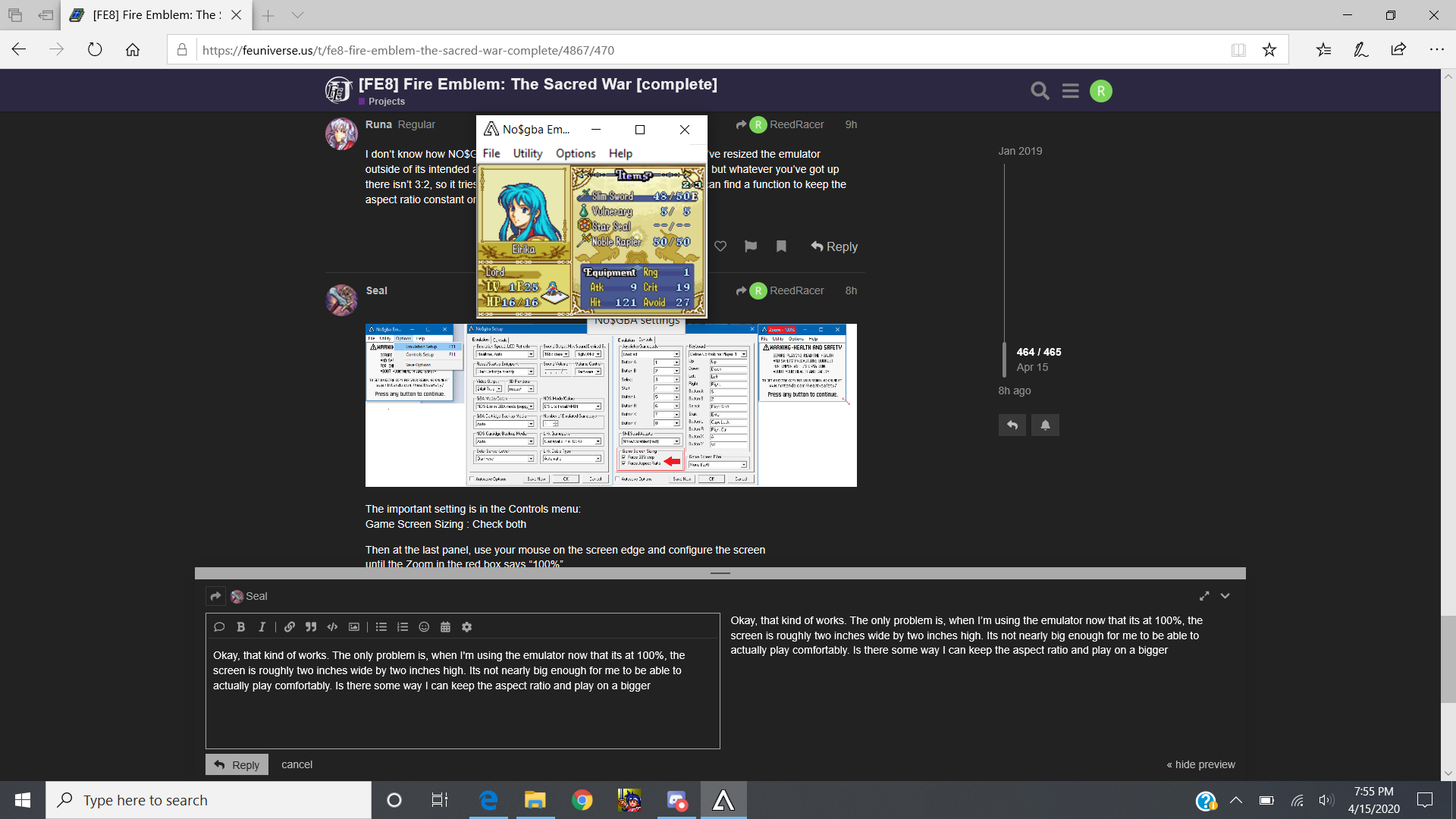Open the NO$GBA settings screenshot in Seal's post
1456x819 pixels.
click(611, 405)
